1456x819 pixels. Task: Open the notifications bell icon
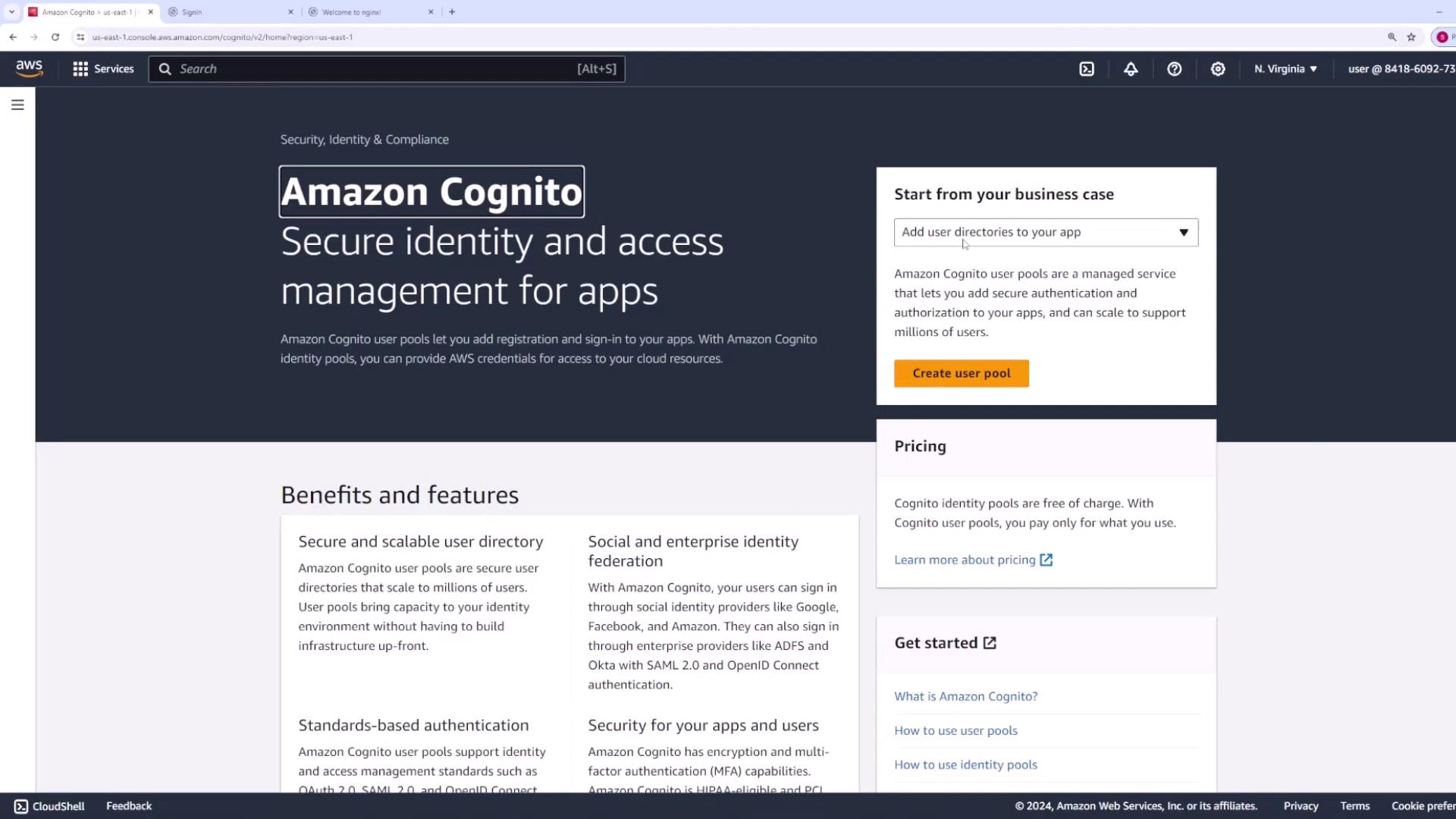[x=1131, y=69]
